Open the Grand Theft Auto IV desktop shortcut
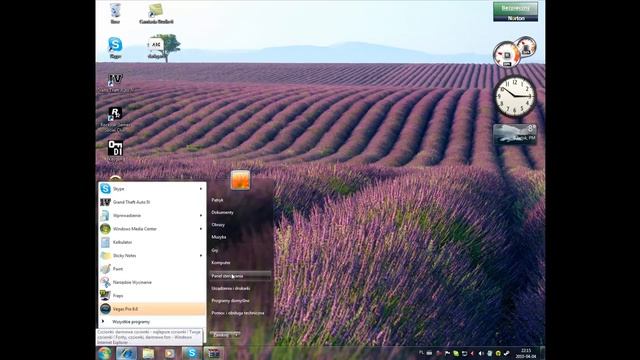 (116, 81)
